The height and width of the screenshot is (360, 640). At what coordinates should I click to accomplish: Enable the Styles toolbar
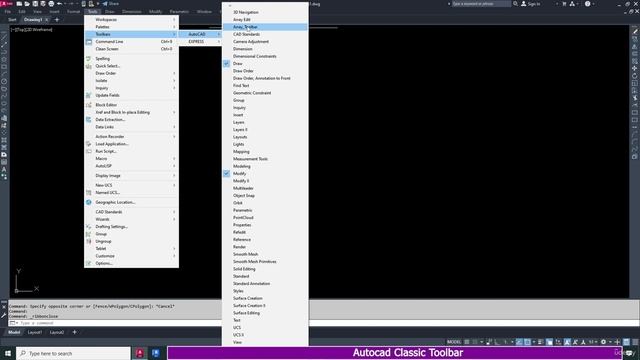[265, 291]
